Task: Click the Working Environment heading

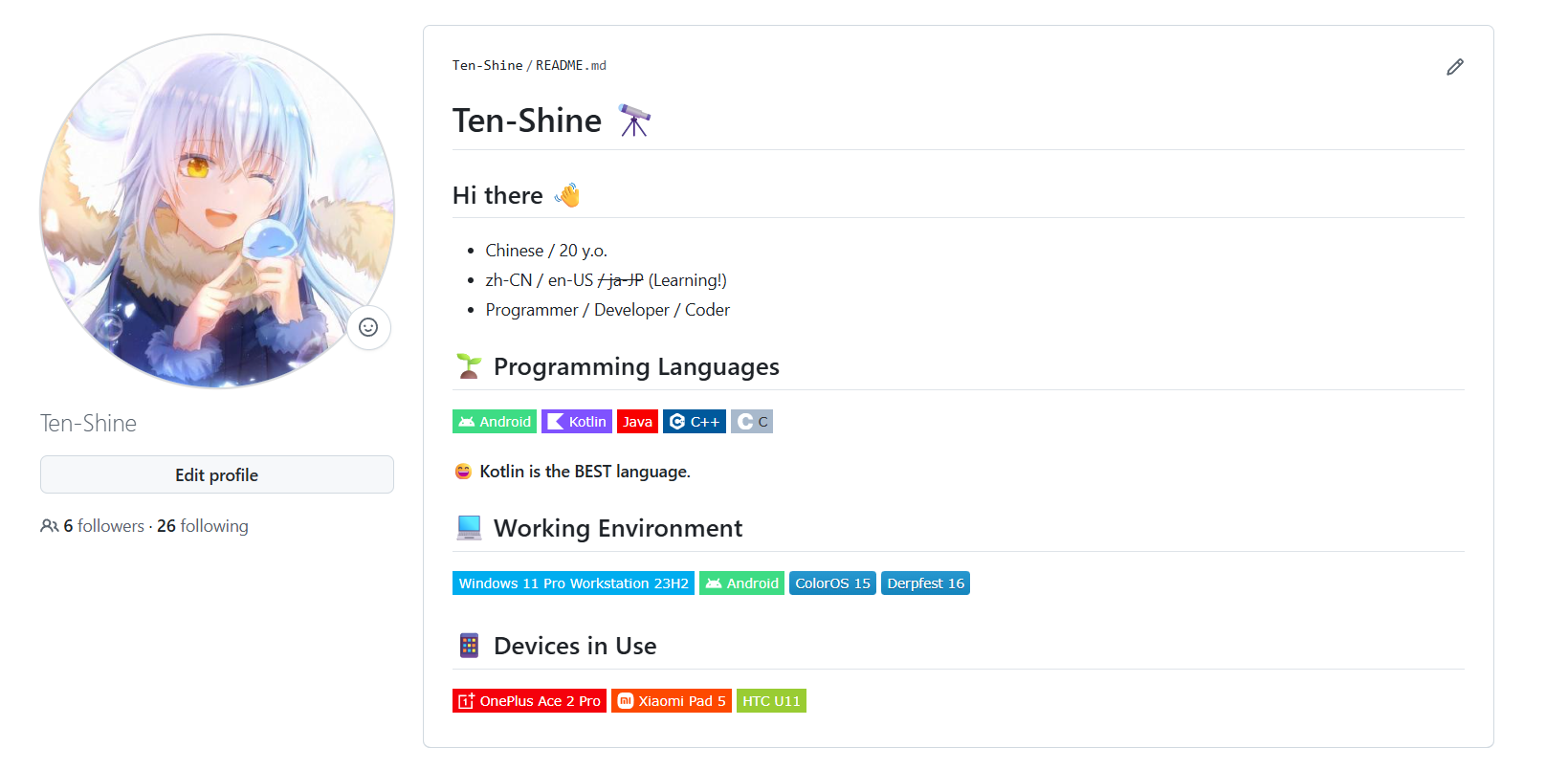Action: 618,528
